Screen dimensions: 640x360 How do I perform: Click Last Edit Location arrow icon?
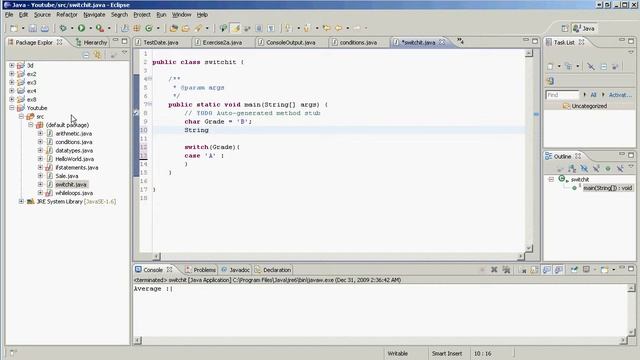pos(326,28)
